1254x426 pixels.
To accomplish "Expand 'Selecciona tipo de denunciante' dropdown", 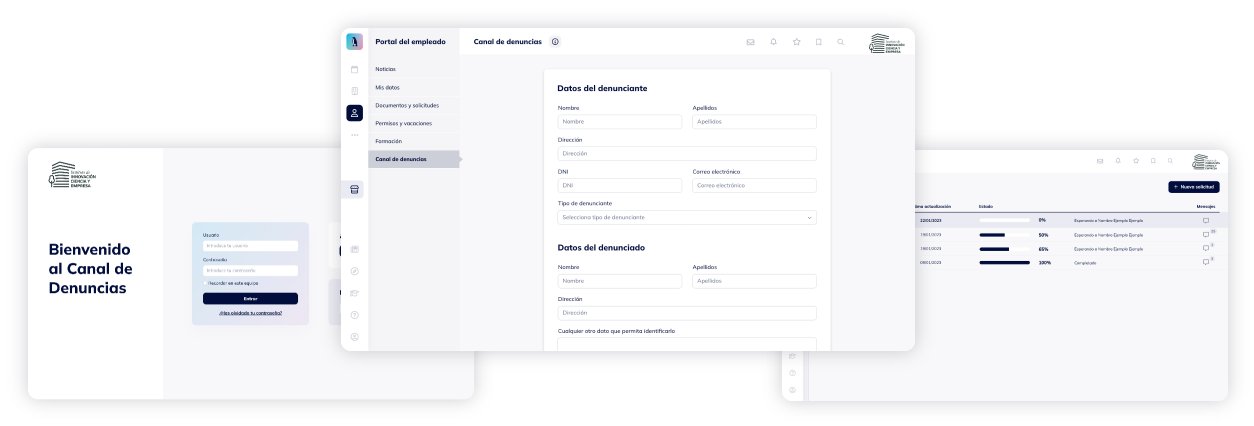I will (x=686, y=217).
